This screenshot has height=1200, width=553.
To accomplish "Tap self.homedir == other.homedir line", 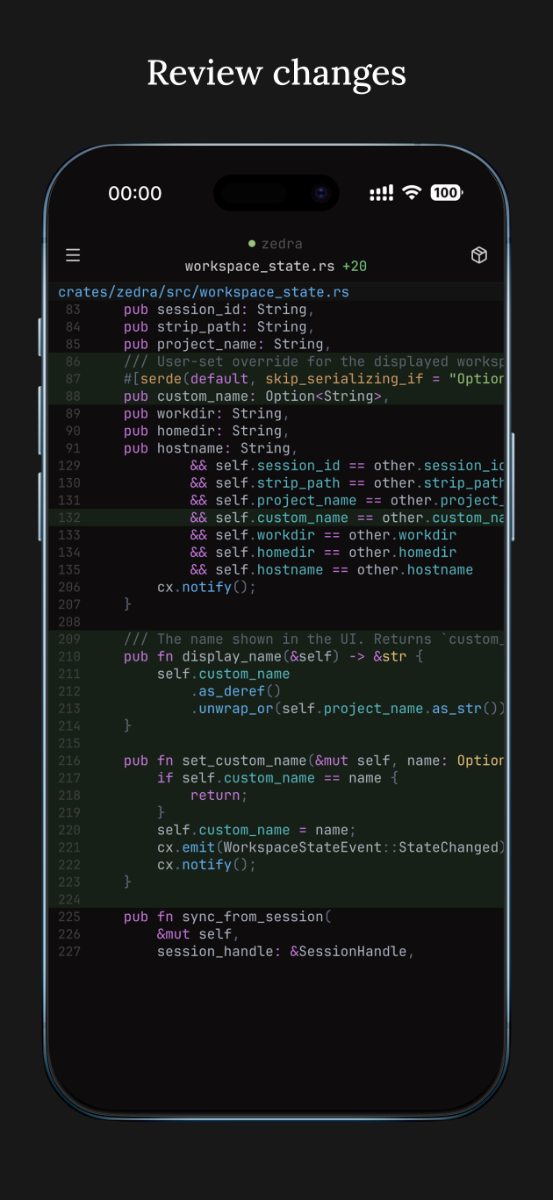I will coord(323,552).
